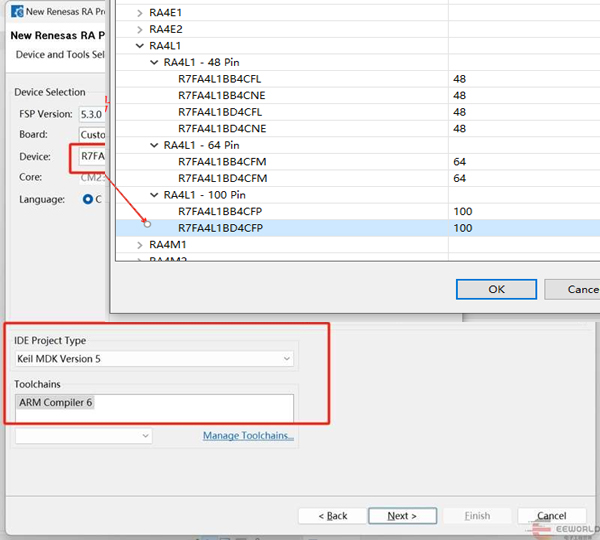Click the RA4M1 family label
This screenshot has height=540, width=600.
167,245
